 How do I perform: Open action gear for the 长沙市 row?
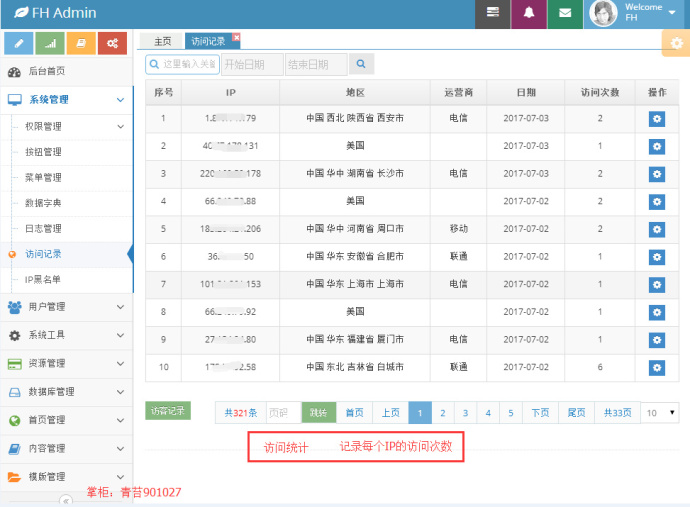(x=657, y=174)
